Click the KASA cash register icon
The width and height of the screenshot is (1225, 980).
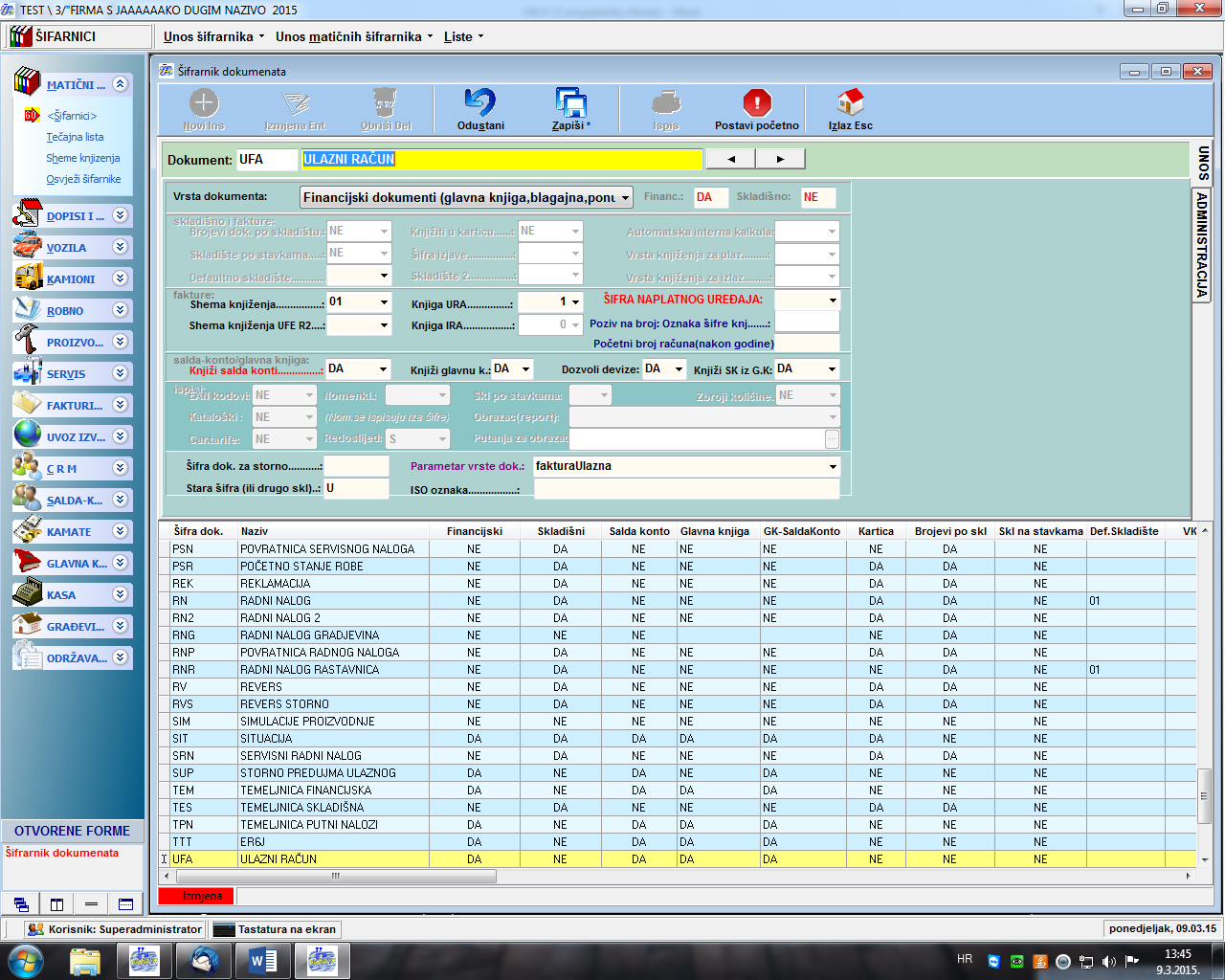[27, 593]
